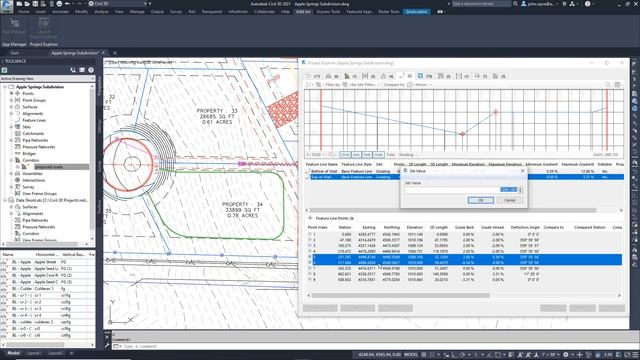The width and height of the screenshot is (640, 360).
Task: Click Cancel in the Set Value dialog
Action: [x=509, y=200]
